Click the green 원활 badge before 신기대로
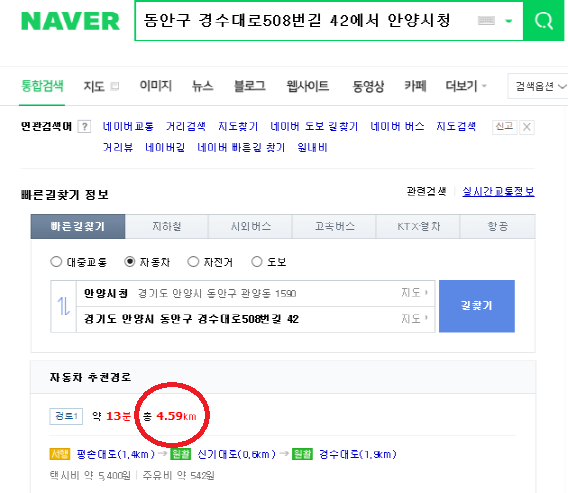The image size is (568, 493). point(181,454)
